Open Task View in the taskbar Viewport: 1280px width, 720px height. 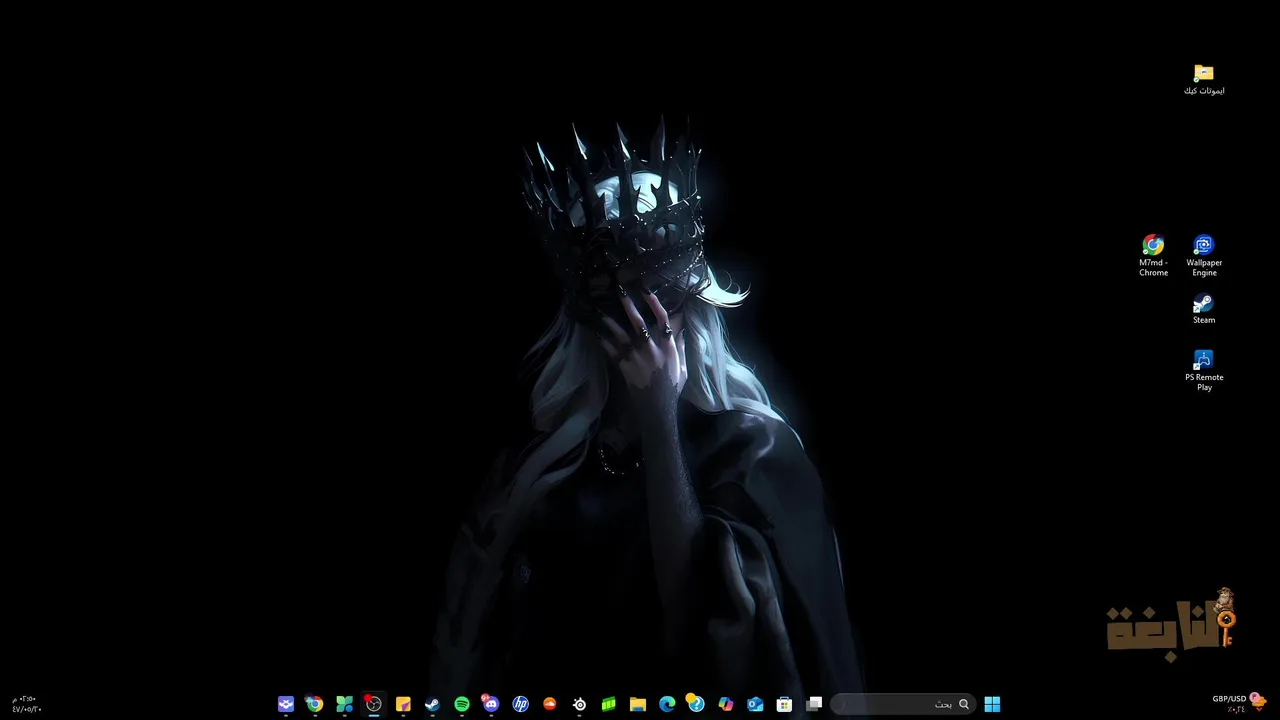point(814,704)
